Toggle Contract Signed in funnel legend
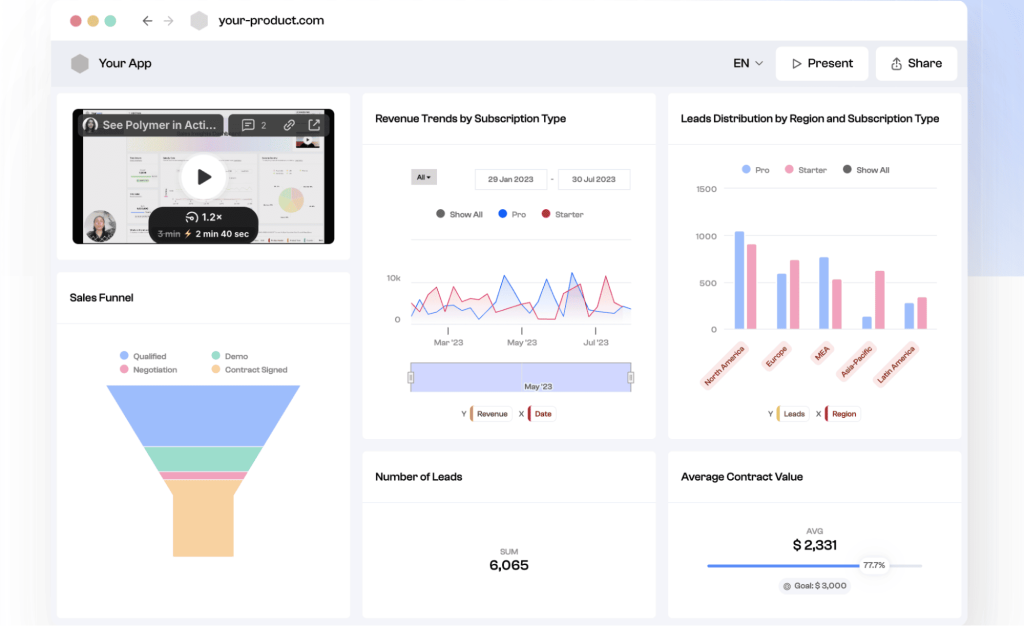 tap(249, 369)
